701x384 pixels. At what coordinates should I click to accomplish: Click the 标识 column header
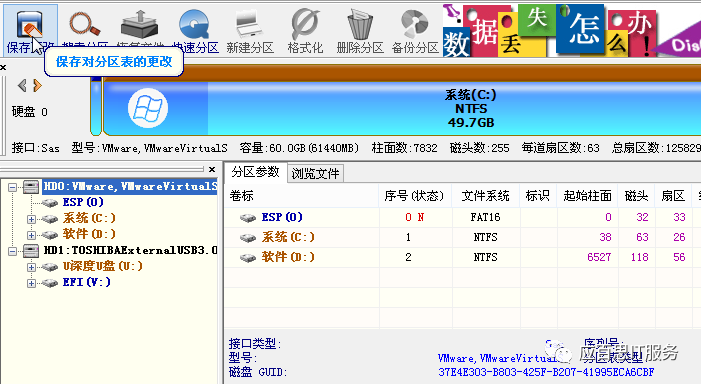(538, 196)
